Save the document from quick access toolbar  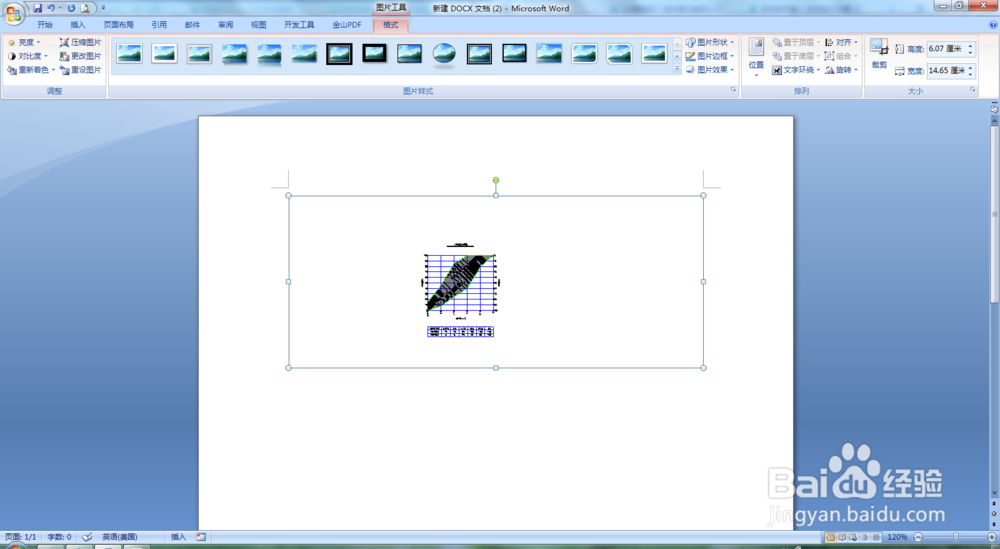click(38, 8)
